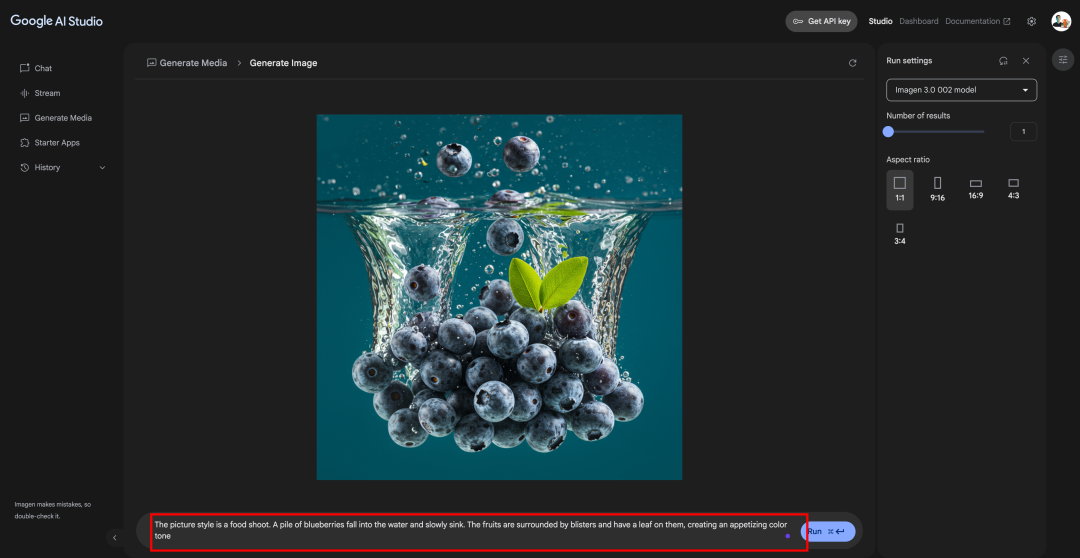Adjust the Number of results slider
1080x558 pixels.
click(x=935, y=132)
